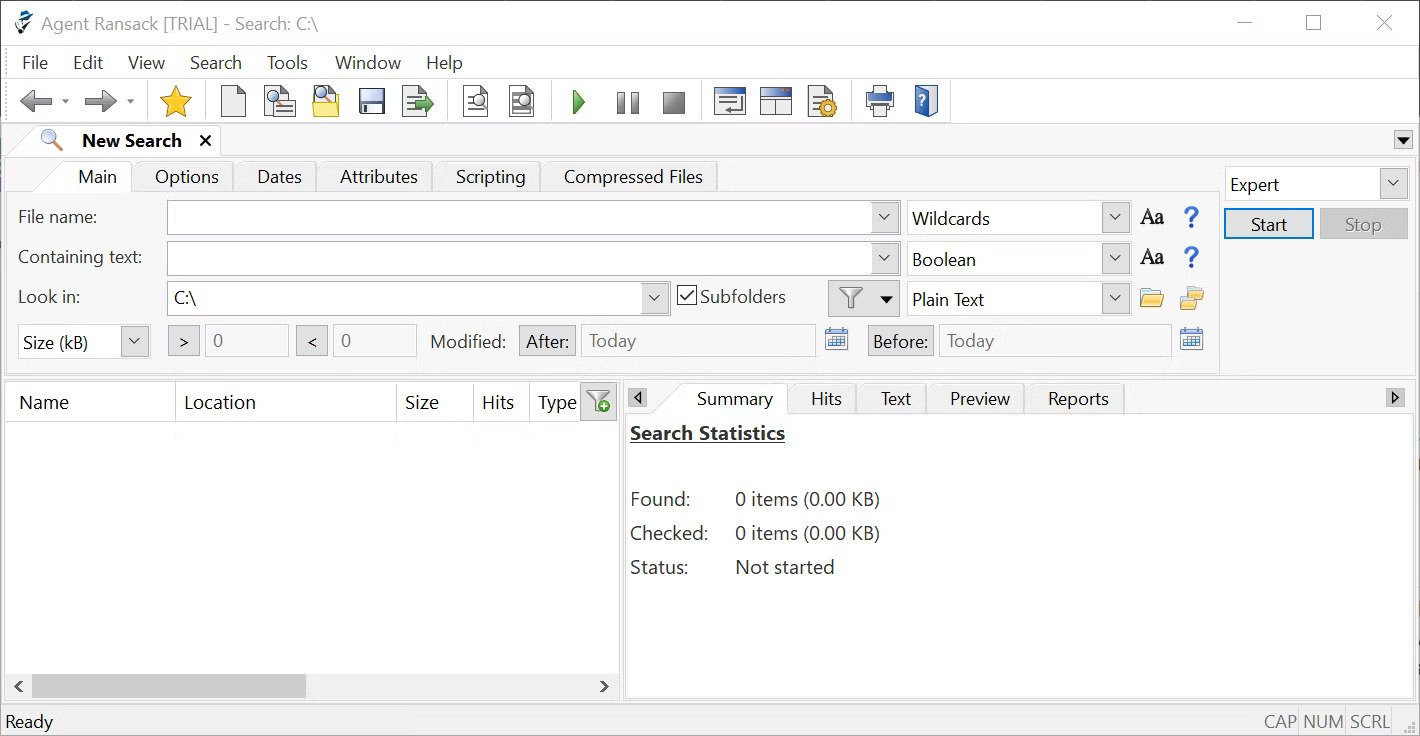Expand the Size (kB) dropdown
The width and height of the screenshot is (1420, 736).
[135, 342]
